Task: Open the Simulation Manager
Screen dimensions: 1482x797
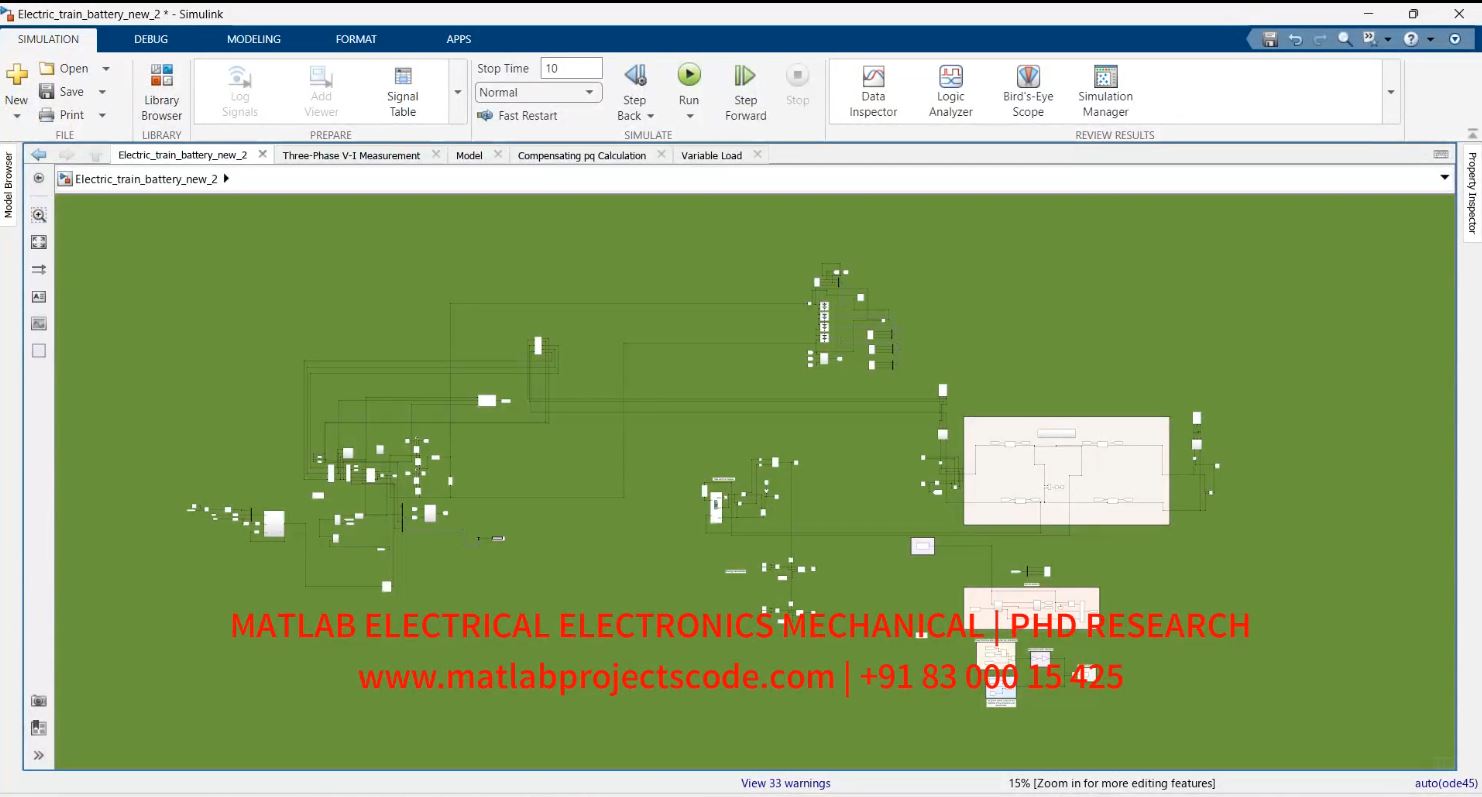Action: [1104, 90]
